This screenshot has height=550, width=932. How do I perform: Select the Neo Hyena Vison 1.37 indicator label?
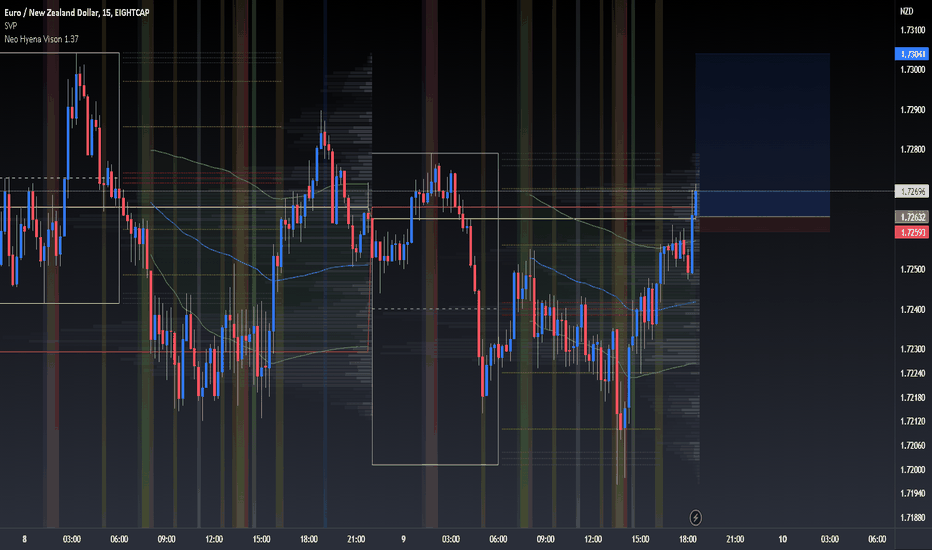[41, 39]
